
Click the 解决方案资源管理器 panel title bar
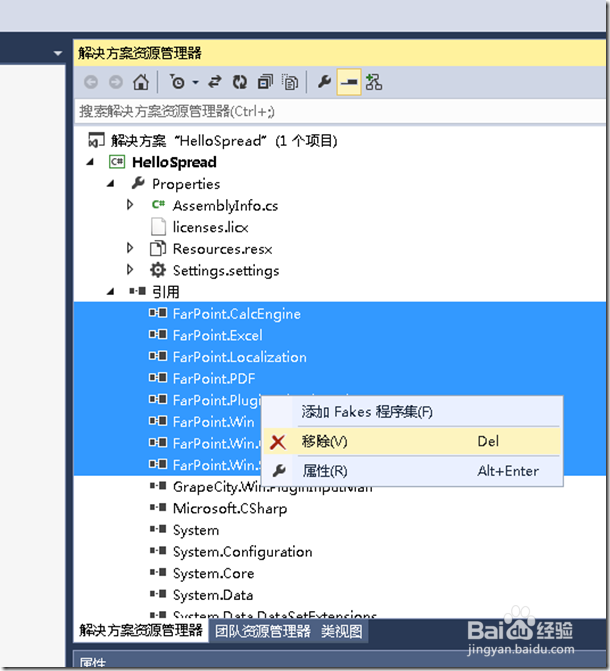click(340, 53)
